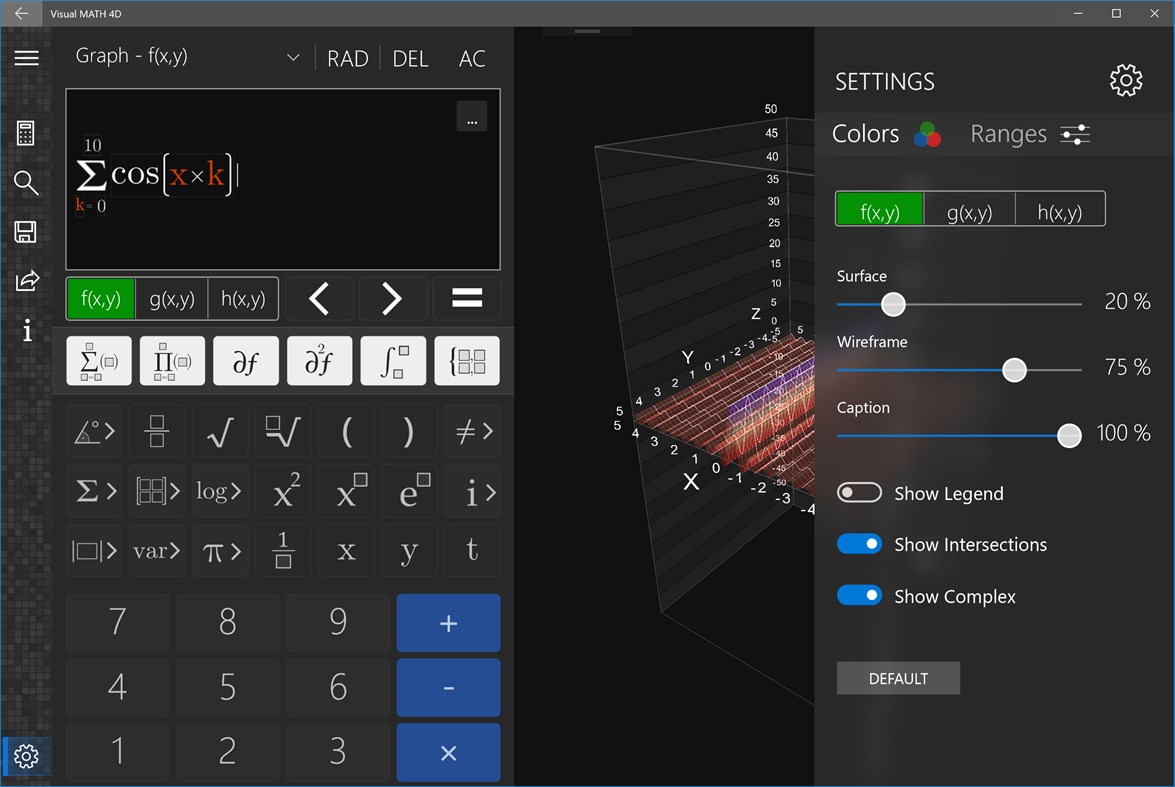Open the calculator mode sidebar icon
The height and width of the screenshot is (787, 1175).
(x=25, y=133)
